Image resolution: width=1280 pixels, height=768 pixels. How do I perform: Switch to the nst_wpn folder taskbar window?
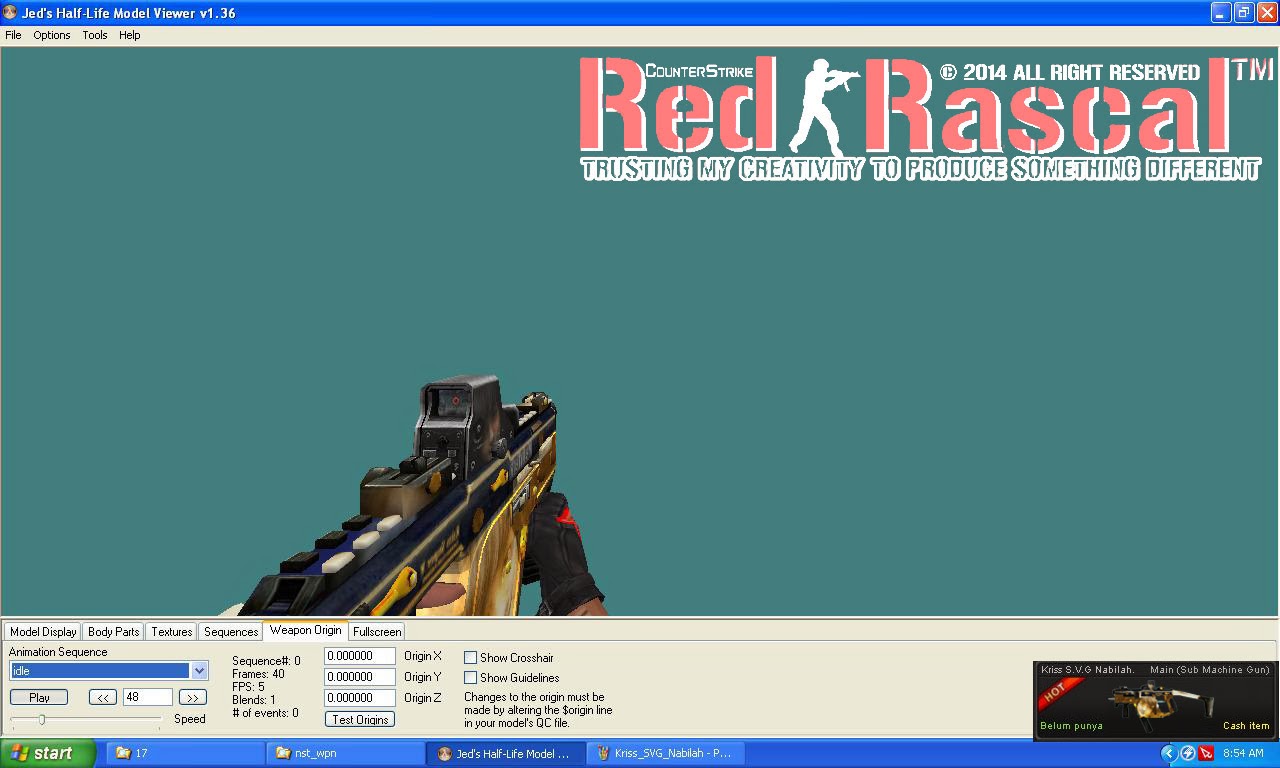[x=346, y=753]
